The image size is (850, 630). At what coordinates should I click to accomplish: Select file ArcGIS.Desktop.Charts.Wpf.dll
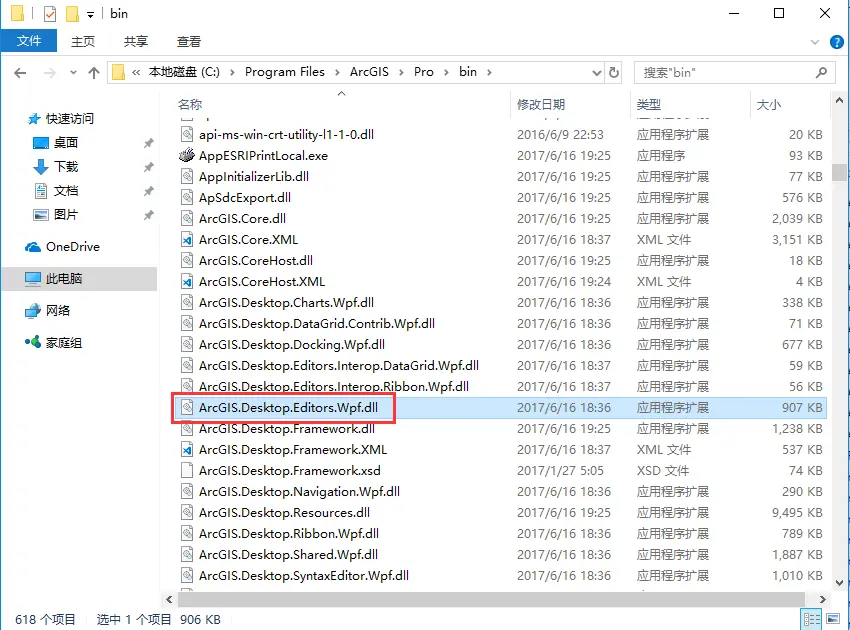point(286,303)
